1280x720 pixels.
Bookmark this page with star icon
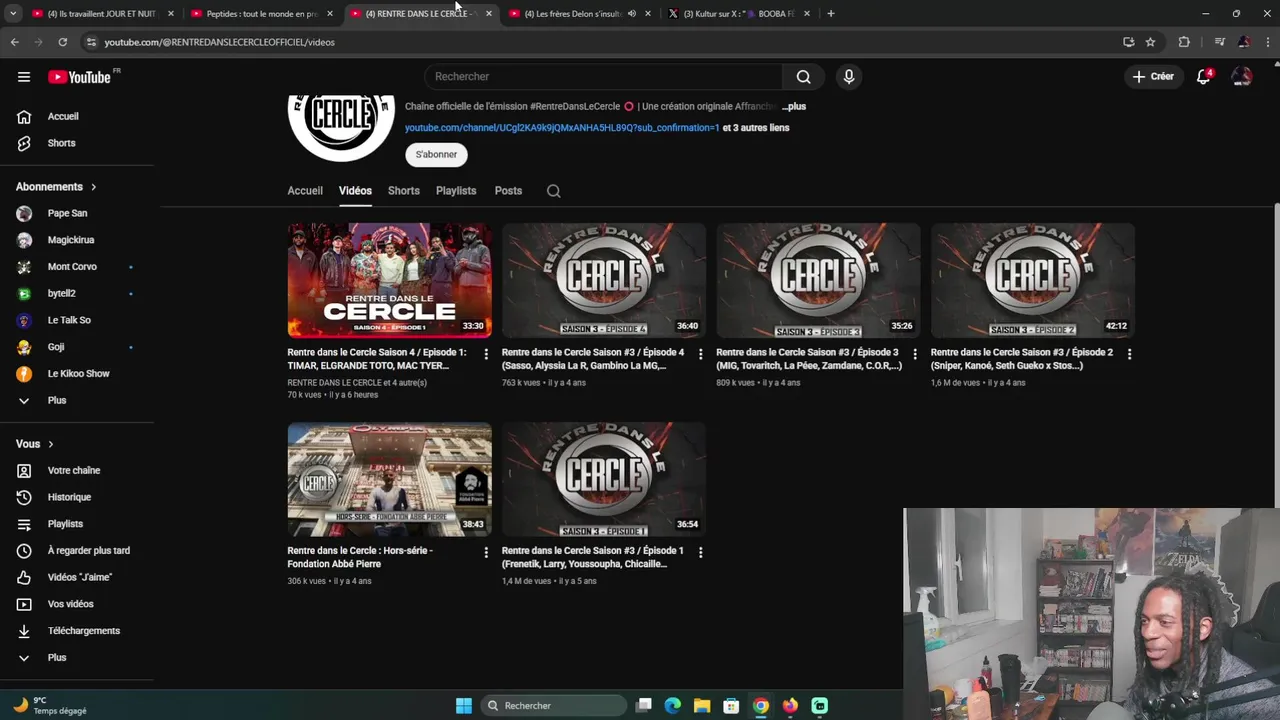(1150, 42)
